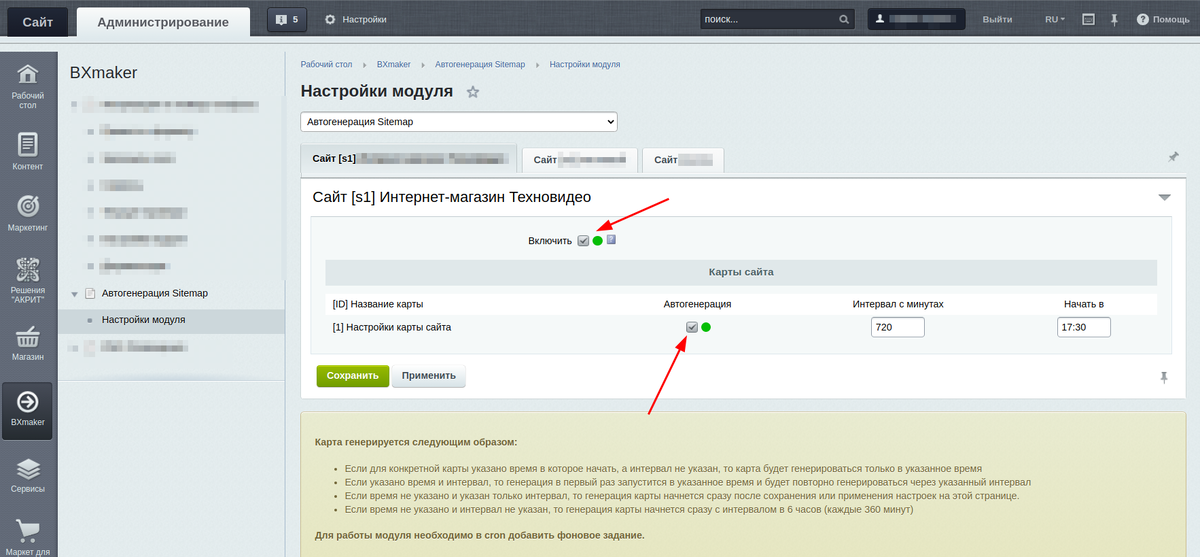Select the Сайт [s1] settings tab

pos(409,159)
